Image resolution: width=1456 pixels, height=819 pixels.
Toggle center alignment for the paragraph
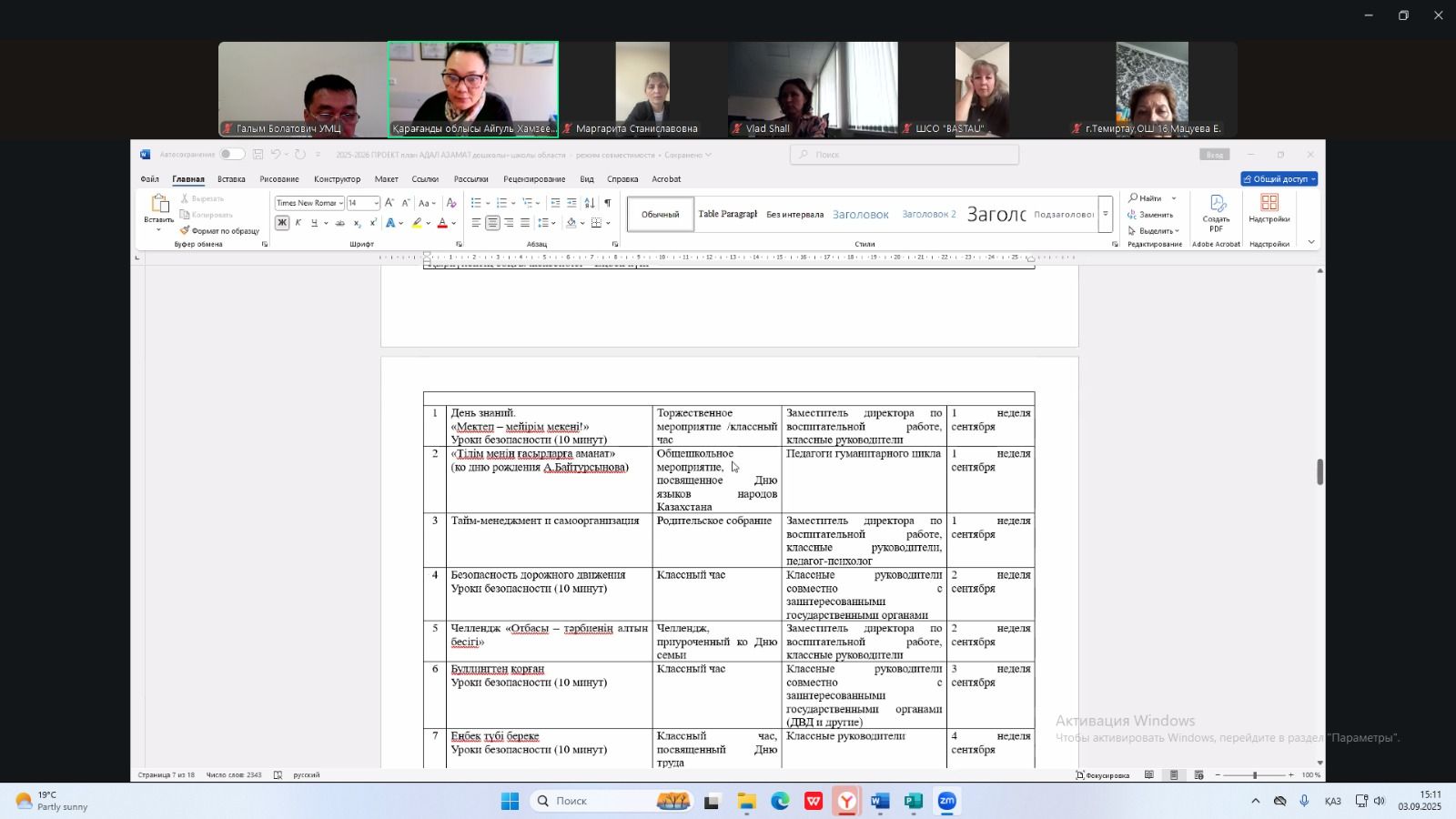click(x=492, y=223)
